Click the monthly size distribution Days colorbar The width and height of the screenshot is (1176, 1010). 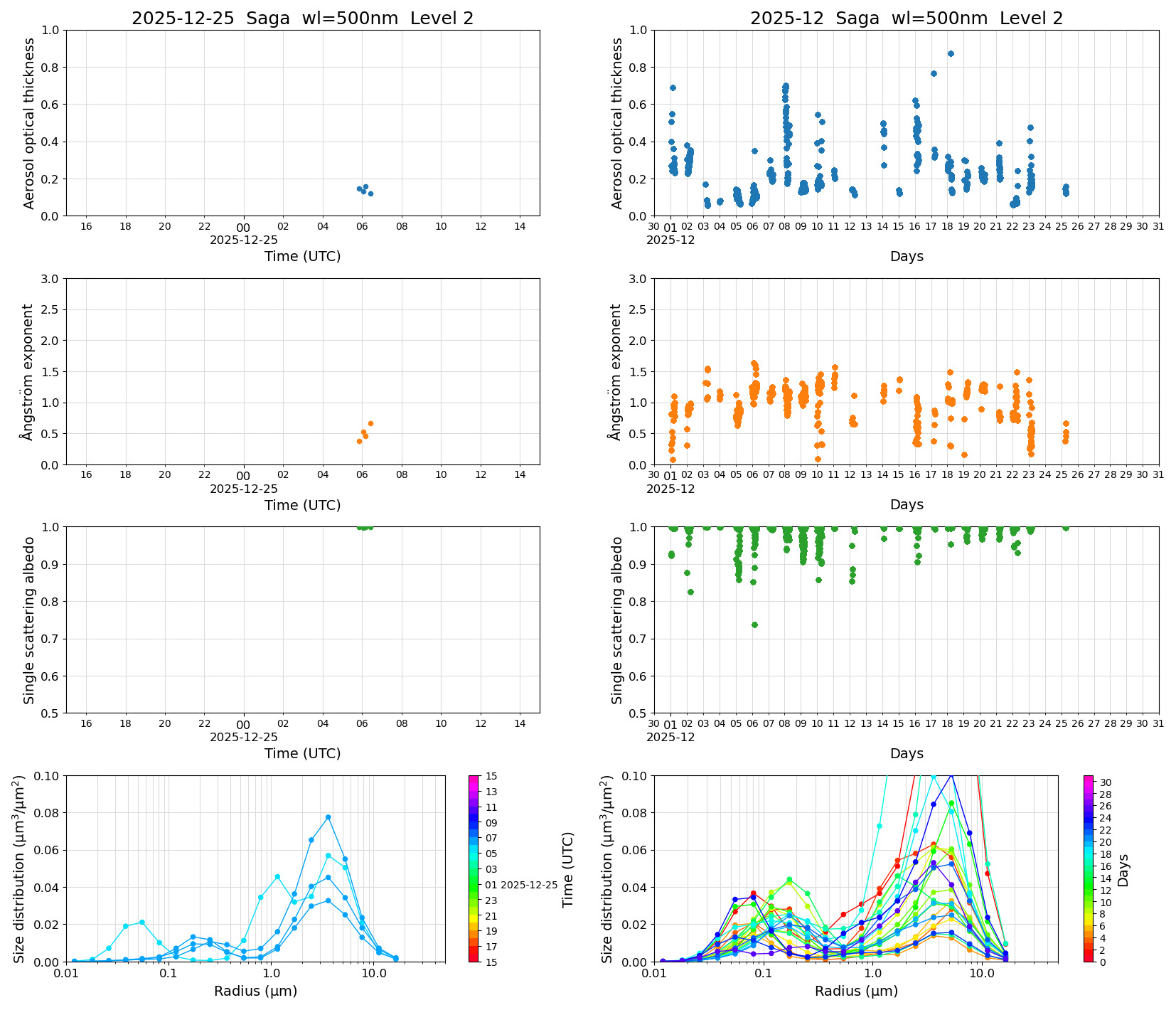coord(1089,868)
